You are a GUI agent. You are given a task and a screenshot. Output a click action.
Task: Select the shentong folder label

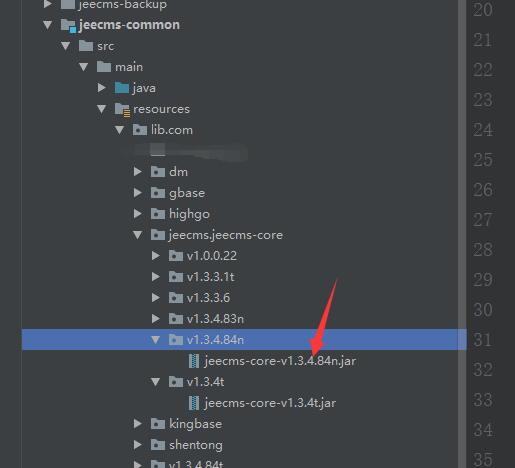[196, 445]
